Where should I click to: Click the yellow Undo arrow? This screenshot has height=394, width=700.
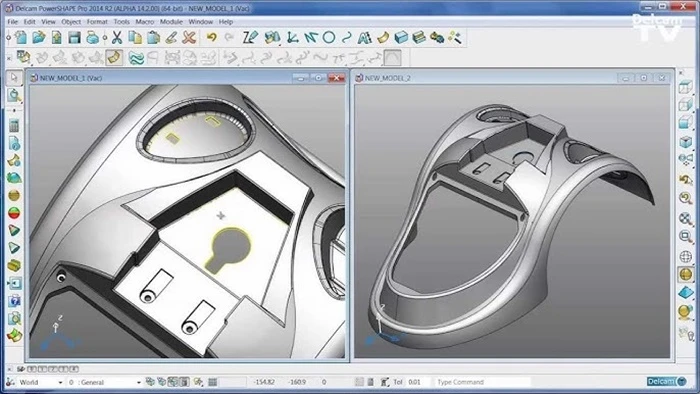click(211, 37)
